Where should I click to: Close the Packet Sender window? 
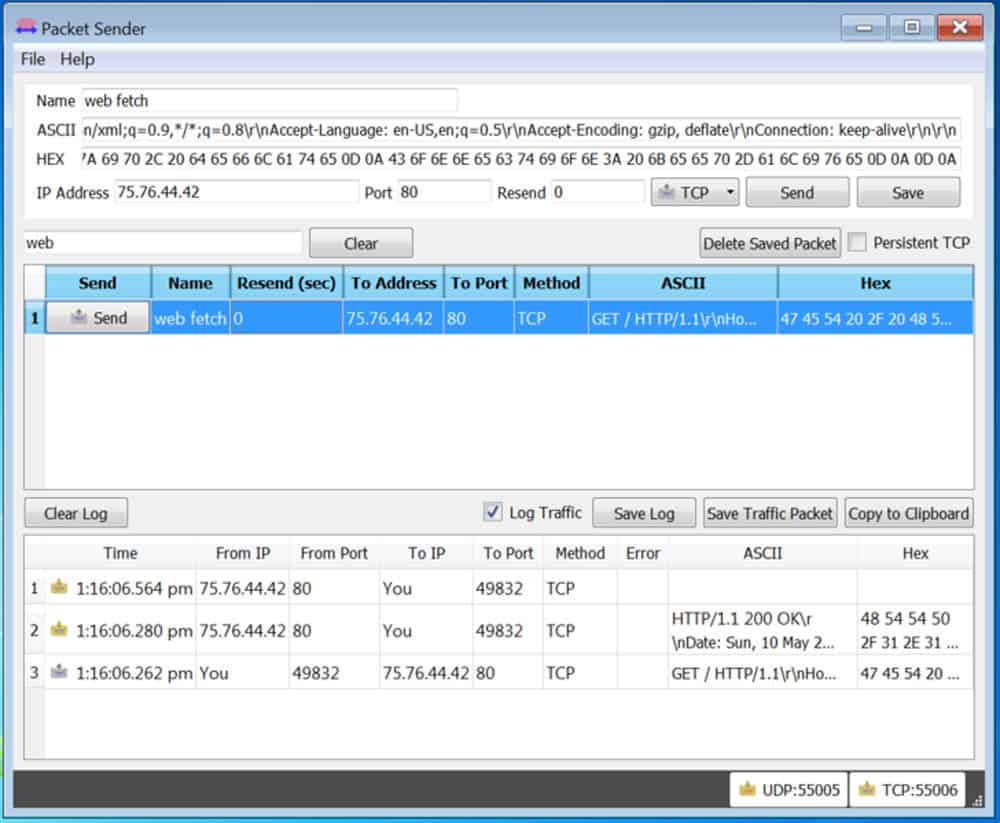959,27
